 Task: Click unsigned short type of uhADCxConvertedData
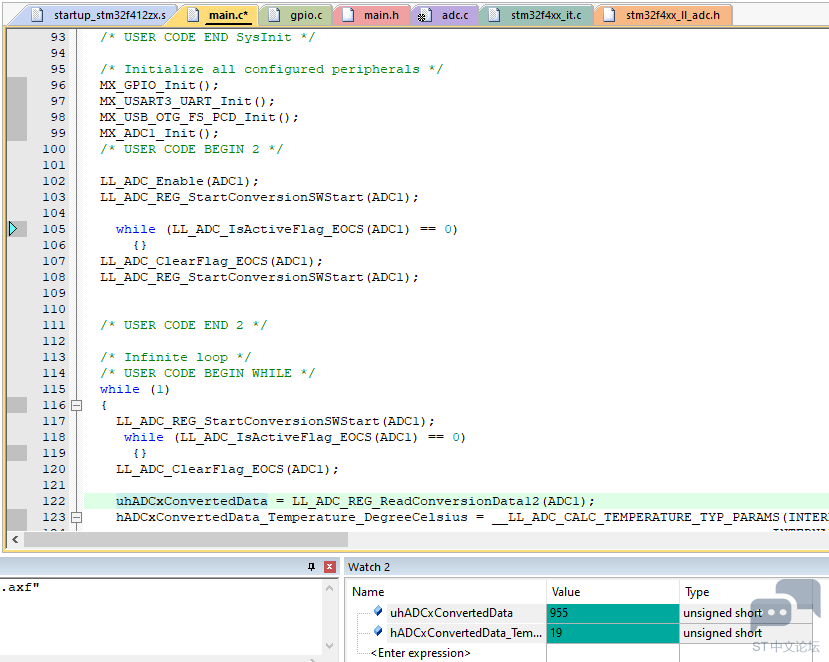(x=722, y=613)
